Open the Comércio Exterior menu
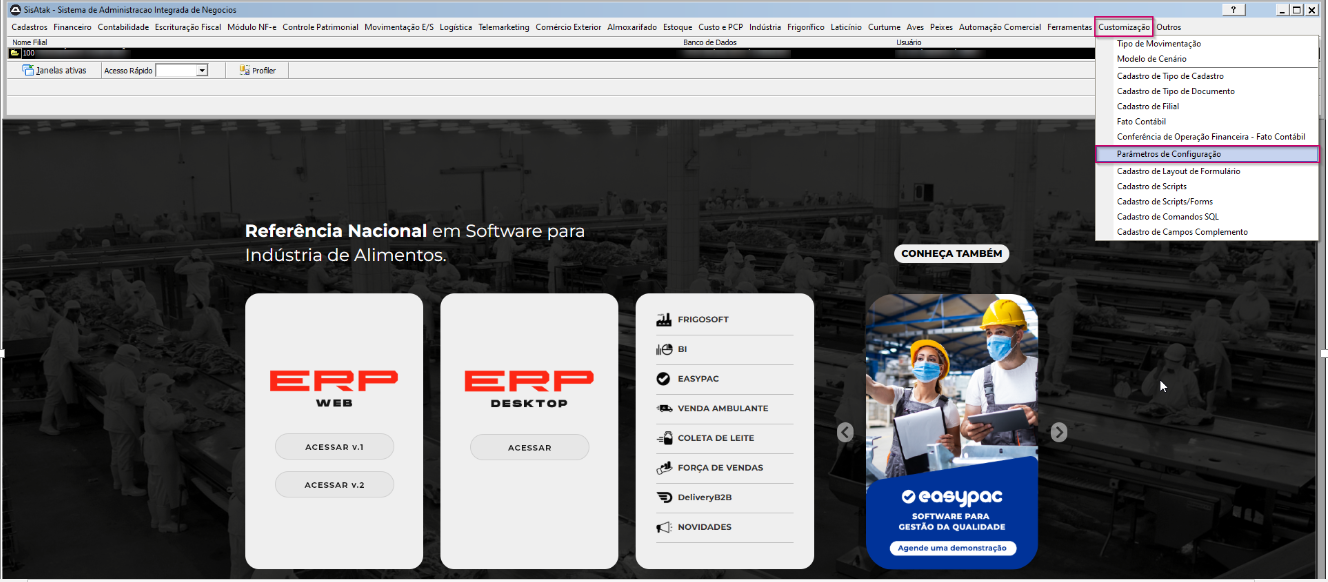The height and width of the screenshot is (582, 1328). click(x=568, y=27)
